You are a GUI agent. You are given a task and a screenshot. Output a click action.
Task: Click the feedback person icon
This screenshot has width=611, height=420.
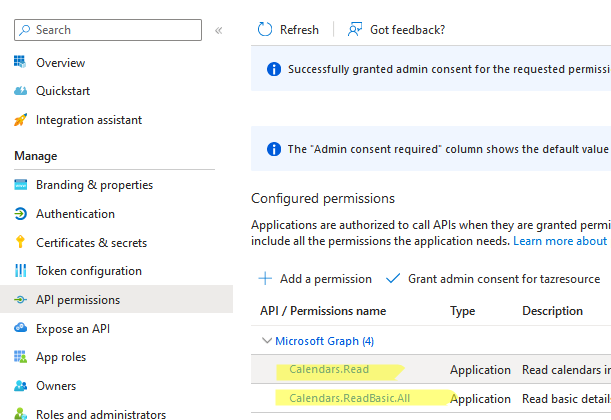pyautogui.click(x=355, y=29)
